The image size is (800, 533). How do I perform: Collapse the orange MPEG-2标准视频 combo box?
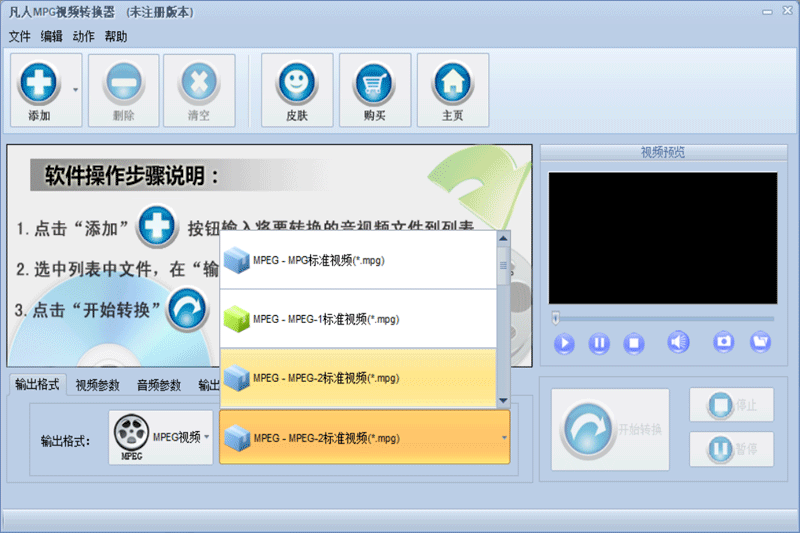[364, 438]
